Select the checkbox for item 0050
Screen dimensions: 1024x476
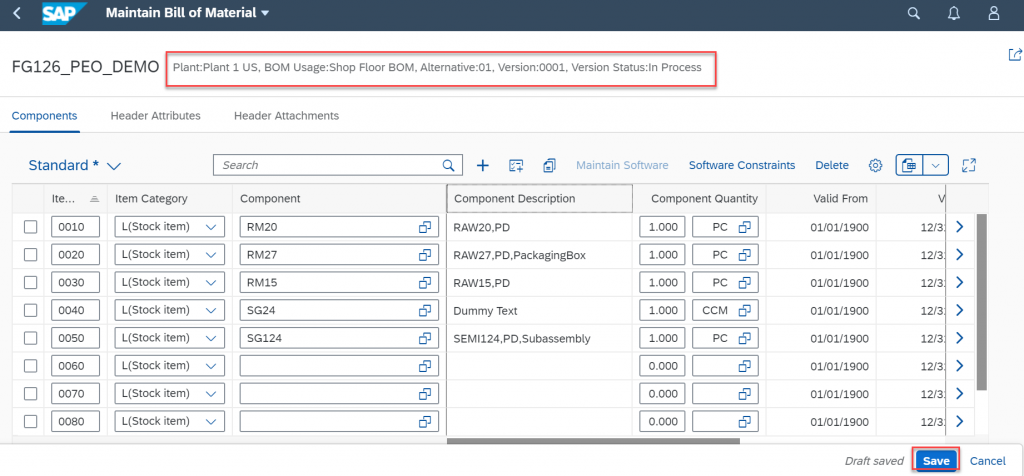(30, 338)
